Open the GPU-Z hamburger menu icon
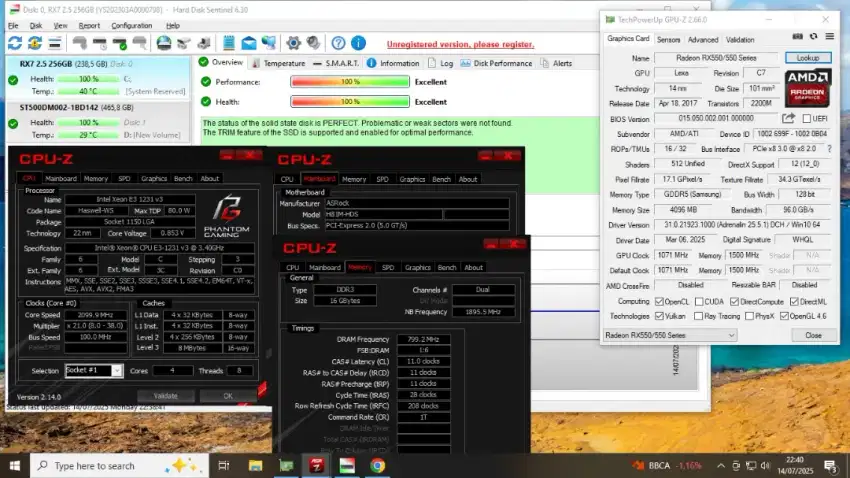Viewport: 850px width, 478px height. (x=830, y=37)
